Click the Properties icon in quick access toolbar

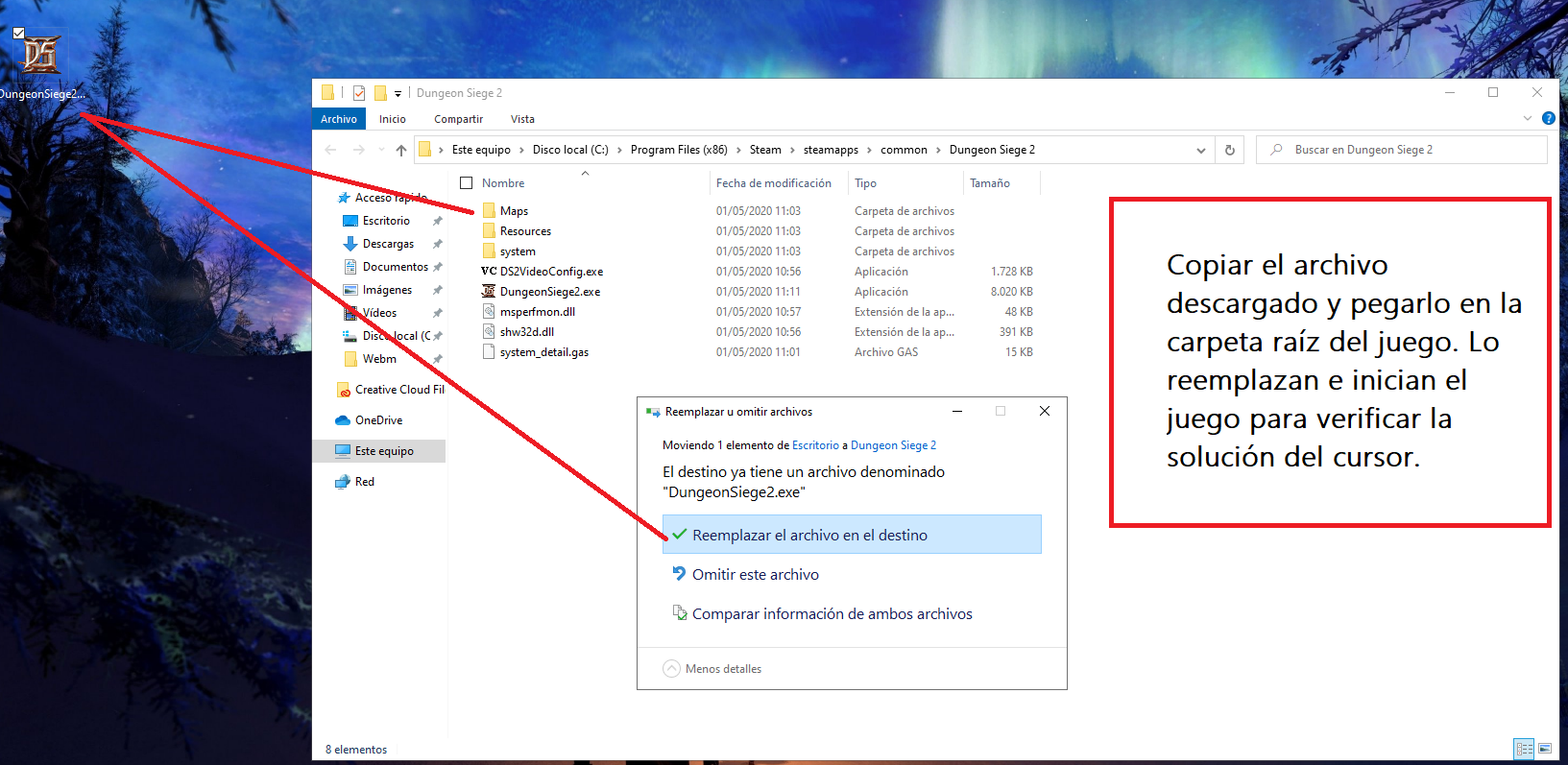pos(359,93)
